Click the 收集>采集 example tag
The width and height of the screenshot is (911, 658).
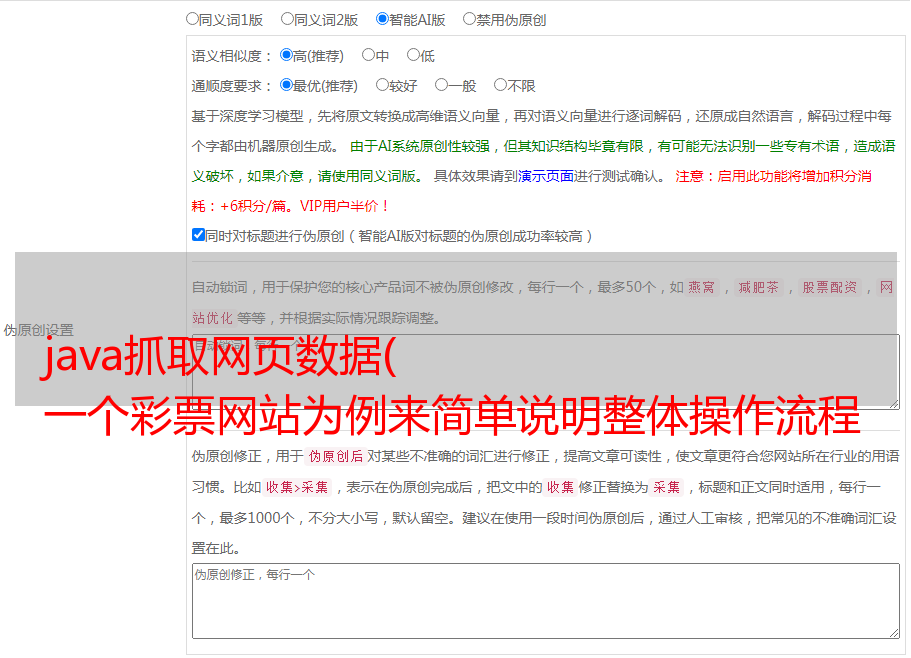(x=297, y=487)
